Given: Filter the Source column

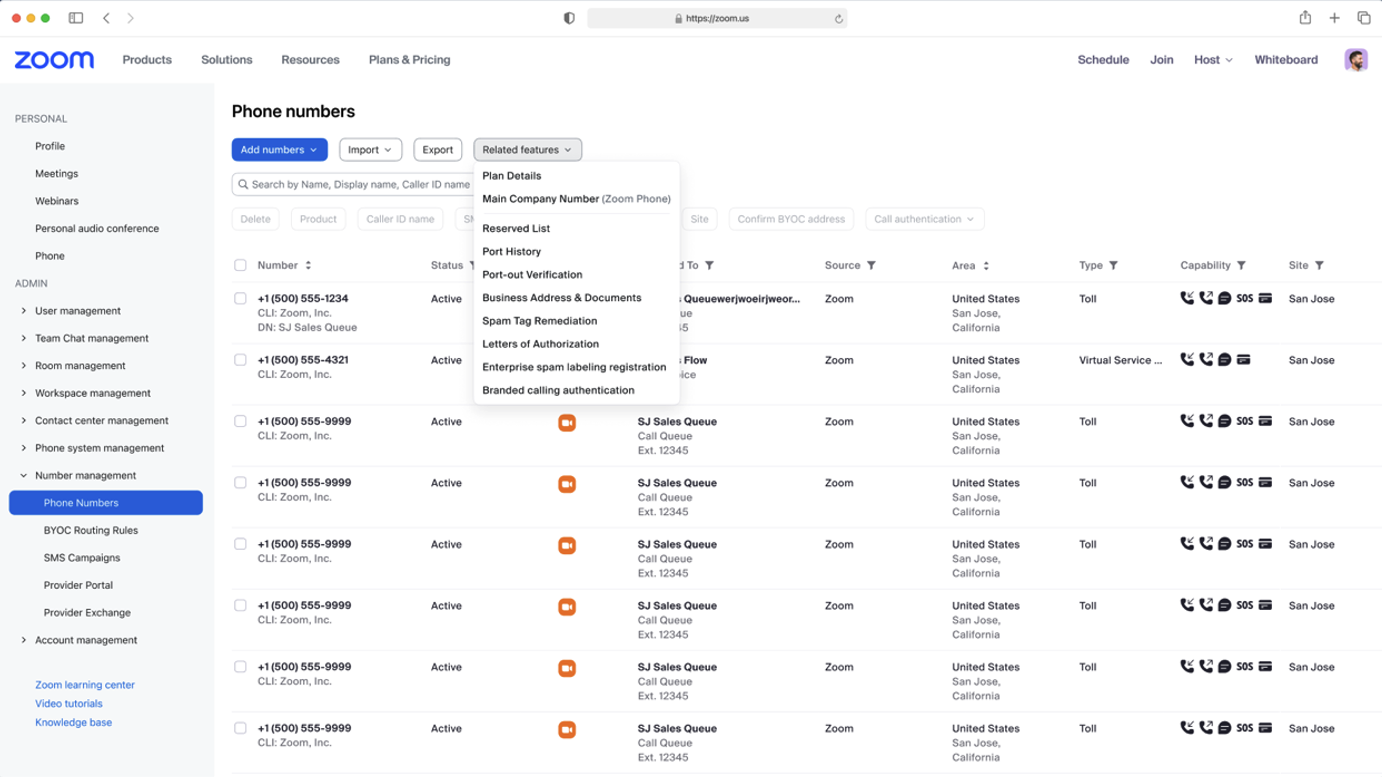Looking at the screenshot, I should 871,265.
